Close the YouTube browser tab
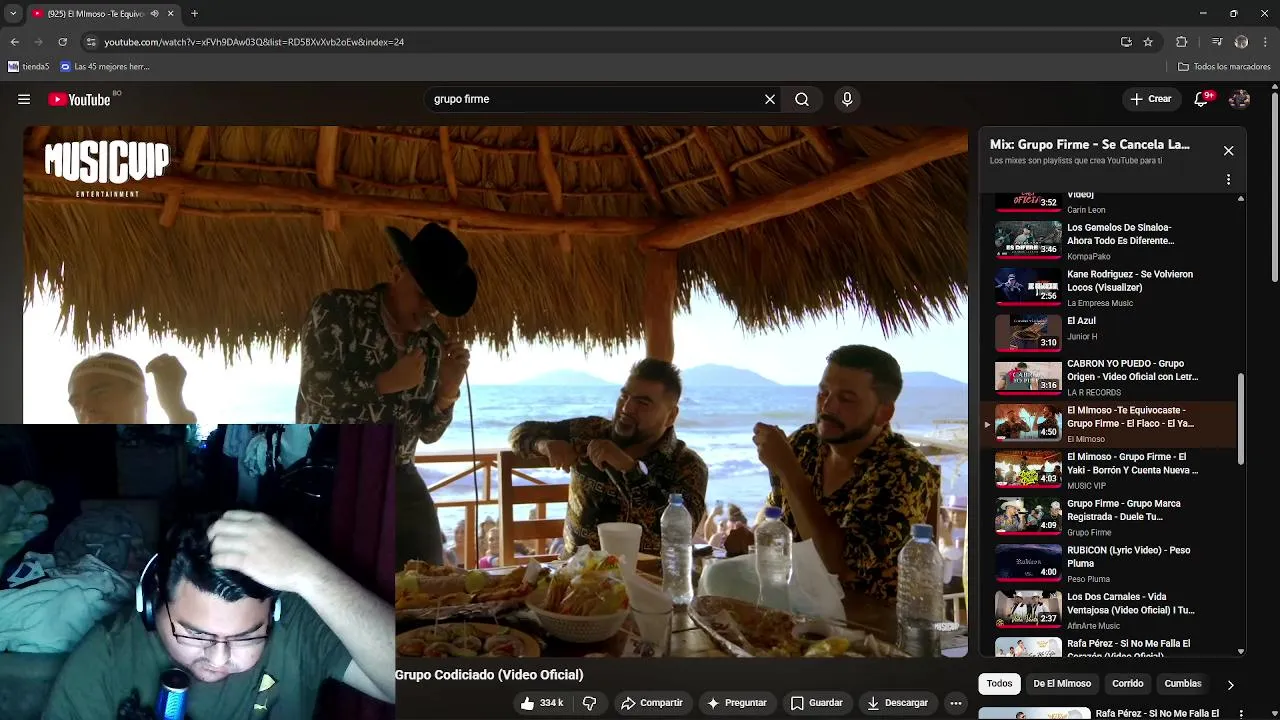The width and height of the screenshot is (1280, 720). (x=170, y=14)
